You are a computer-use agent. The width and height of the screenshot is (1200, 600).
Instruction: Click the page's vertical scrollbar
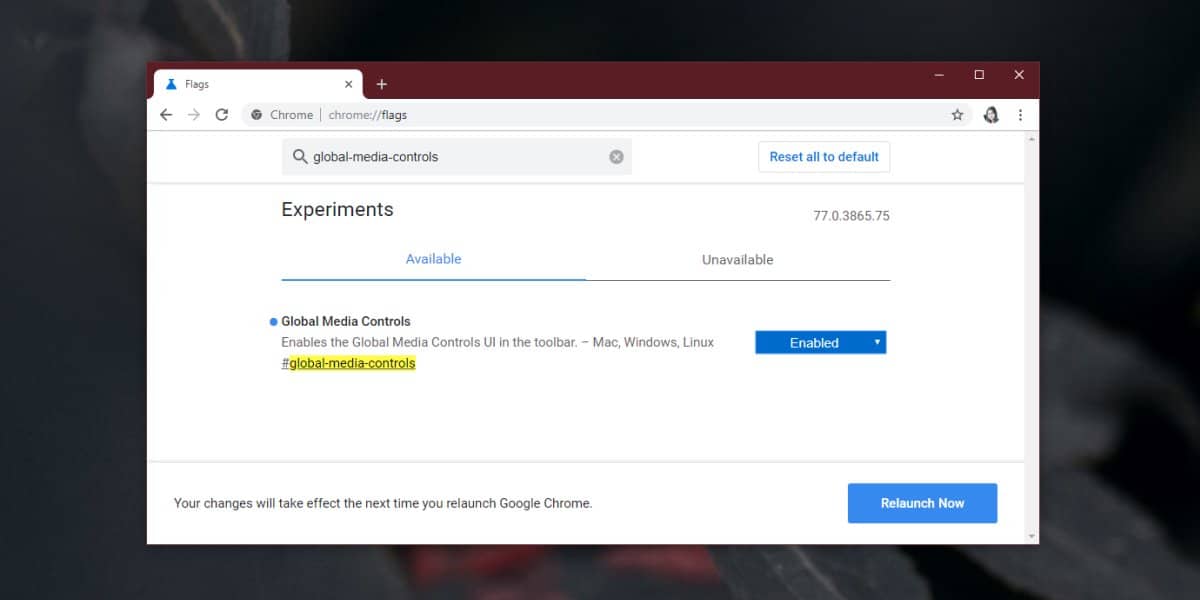click(x=1031, y=300)
